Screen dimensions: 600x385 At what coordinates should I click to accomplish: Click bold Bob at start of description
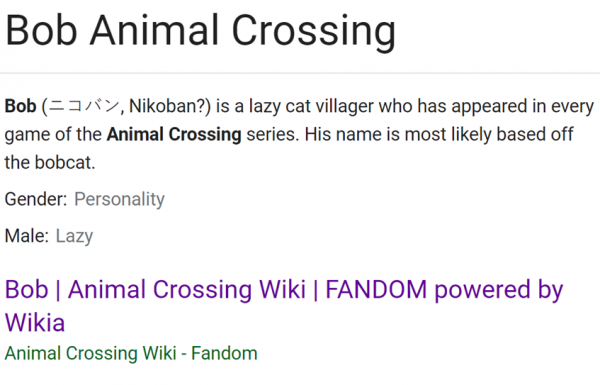pos(20,106)
